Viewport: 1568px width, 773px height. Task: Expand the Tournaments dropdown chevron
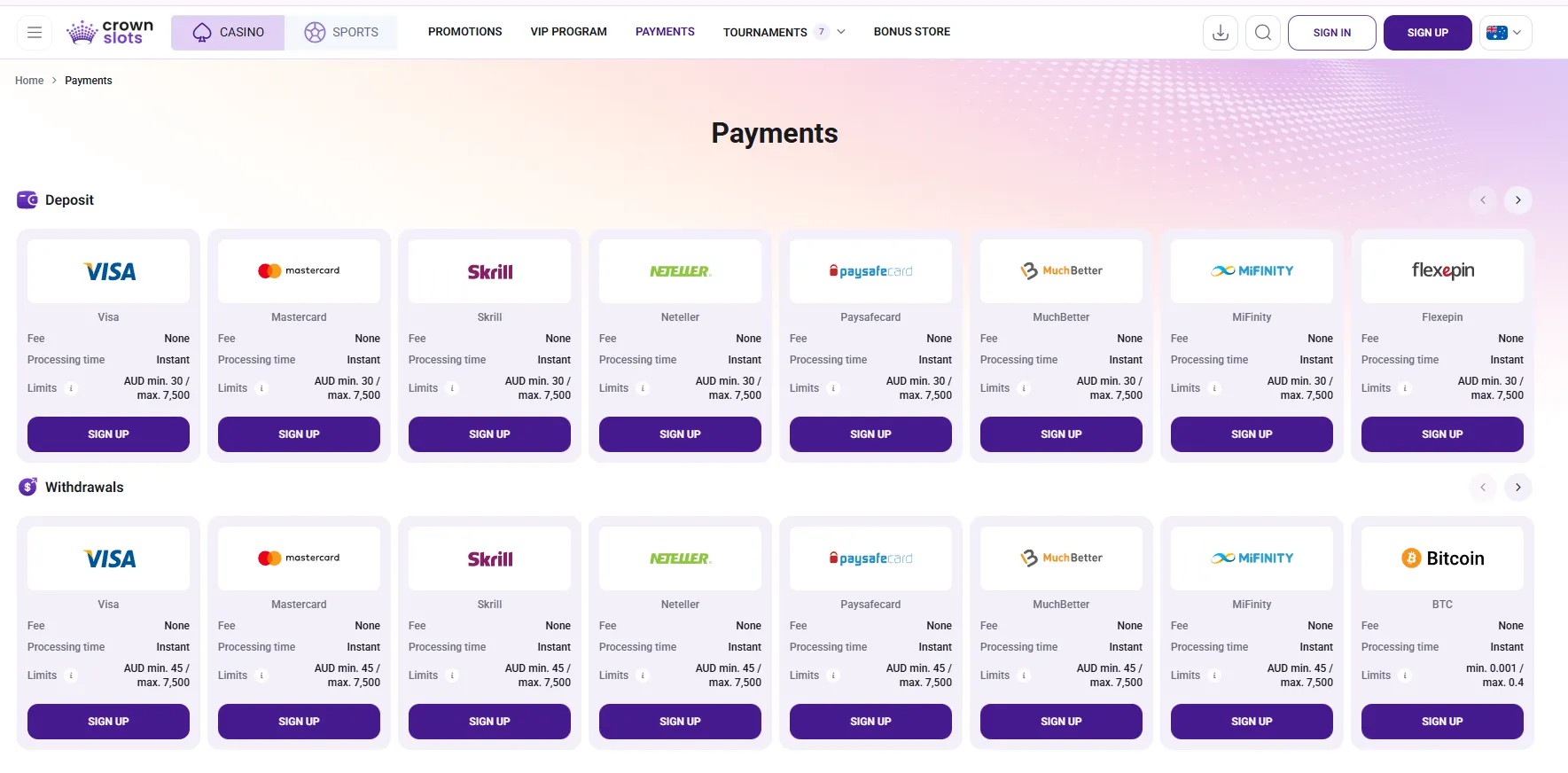click(x=841, y=31)
